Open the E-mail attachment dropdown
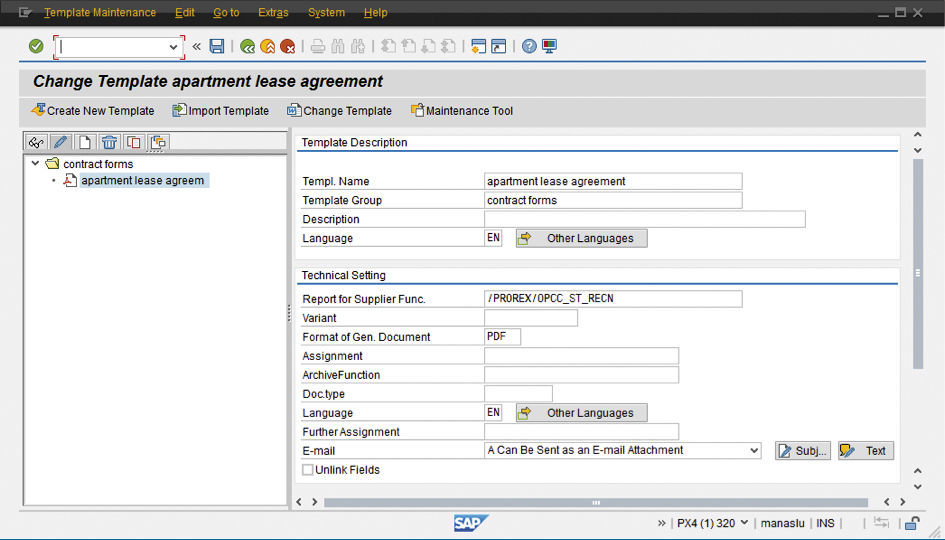The height and width of the screenshot is (540, 945). [x=753, y=451]
